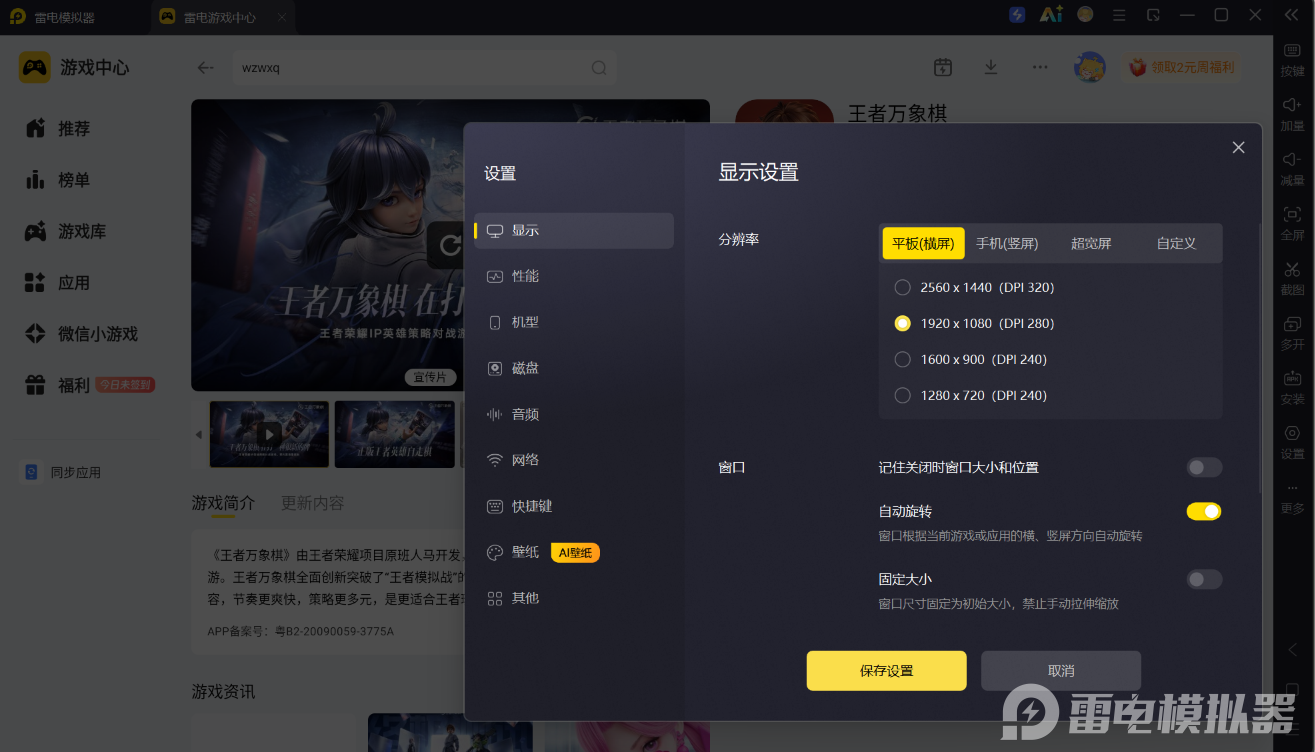Select the 正版王者英雄自走棋 thumbnail
Viewport: 1315px width, 752px height.
(x=395, y=434)
